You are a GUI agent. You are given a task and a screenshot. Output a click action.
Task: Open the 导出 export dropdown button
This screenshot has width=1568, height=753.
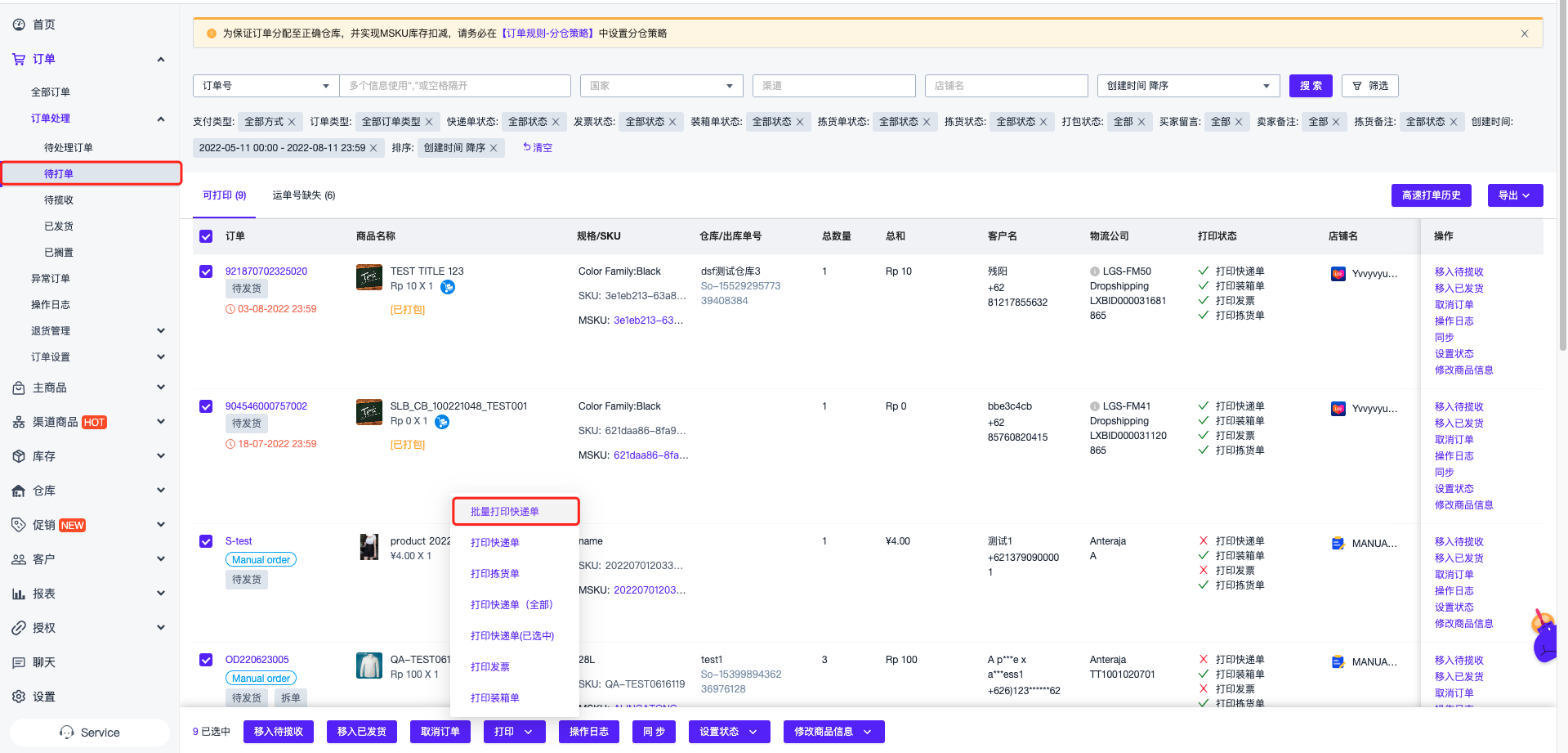(x=1515, y=195)
